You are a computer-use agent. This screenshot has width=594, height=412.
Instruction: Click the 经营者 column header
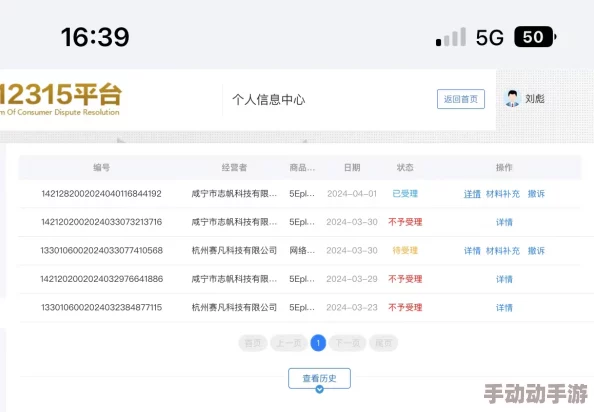click(x=234, y=167)
